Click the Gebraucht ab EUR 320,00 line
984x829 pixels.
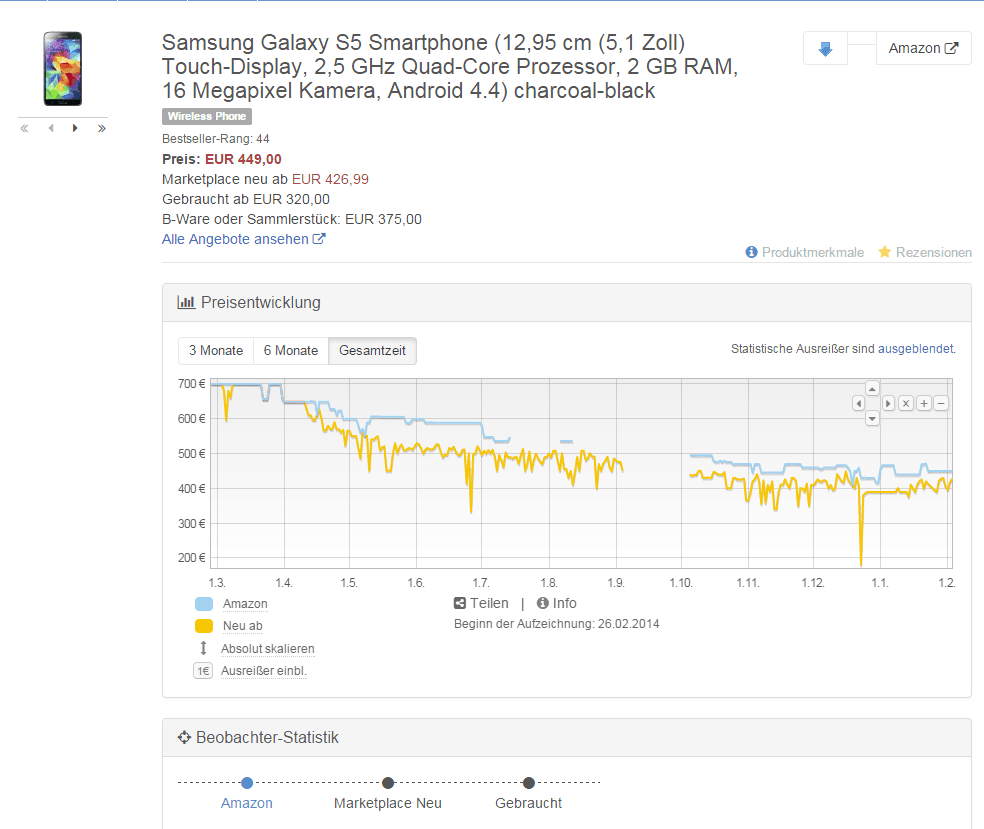pos(246,200)
